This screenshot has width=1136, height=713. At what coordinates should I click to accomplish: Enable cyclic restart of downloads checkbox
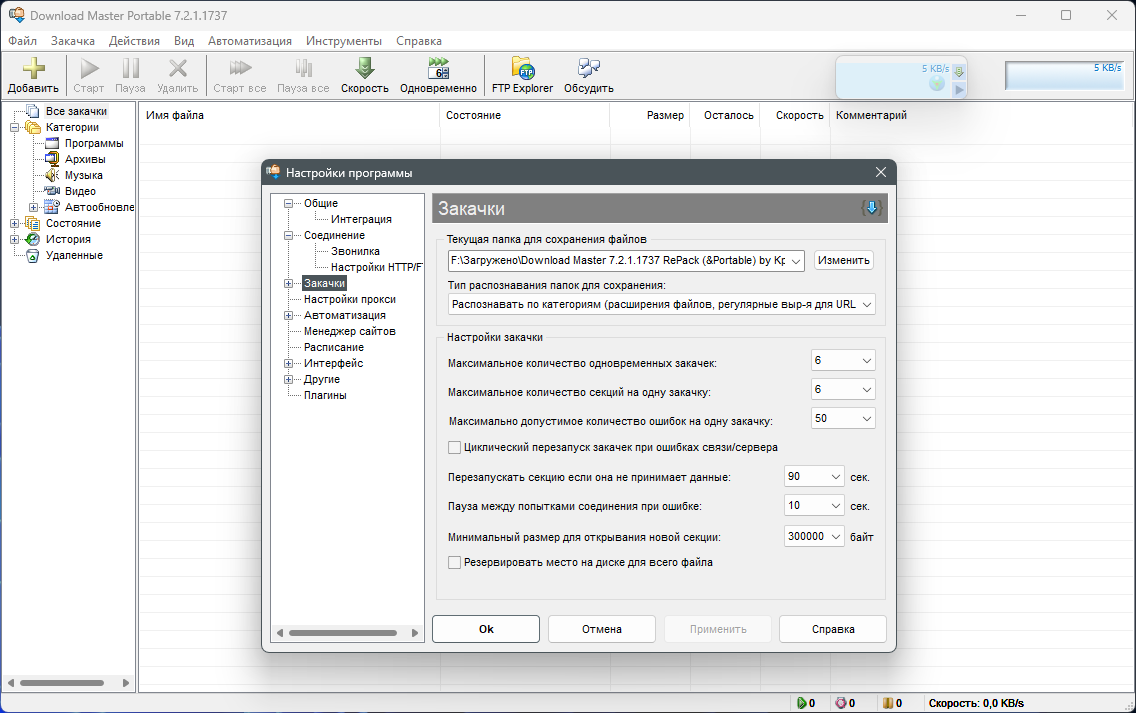[454, 448]
